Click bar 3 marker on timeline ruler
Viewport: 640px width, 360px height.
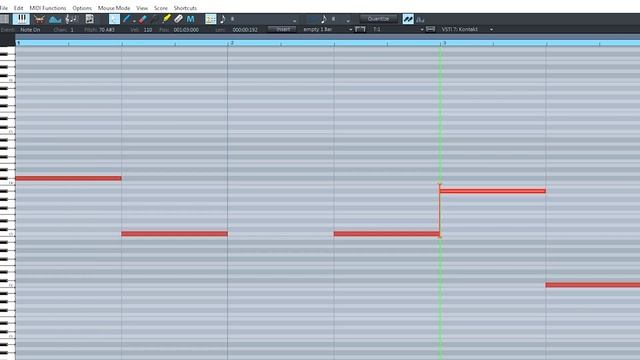pos(444,43)
